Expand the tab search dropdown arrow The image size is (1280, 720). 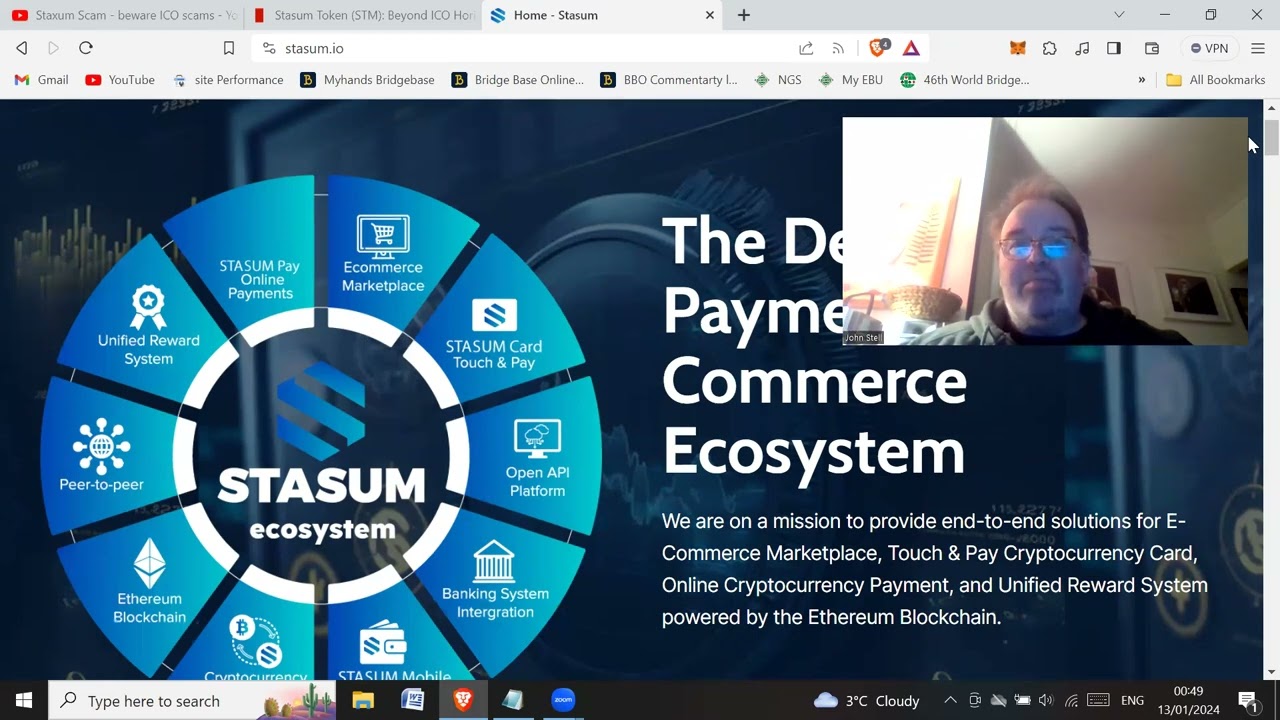click(1119, 15)
